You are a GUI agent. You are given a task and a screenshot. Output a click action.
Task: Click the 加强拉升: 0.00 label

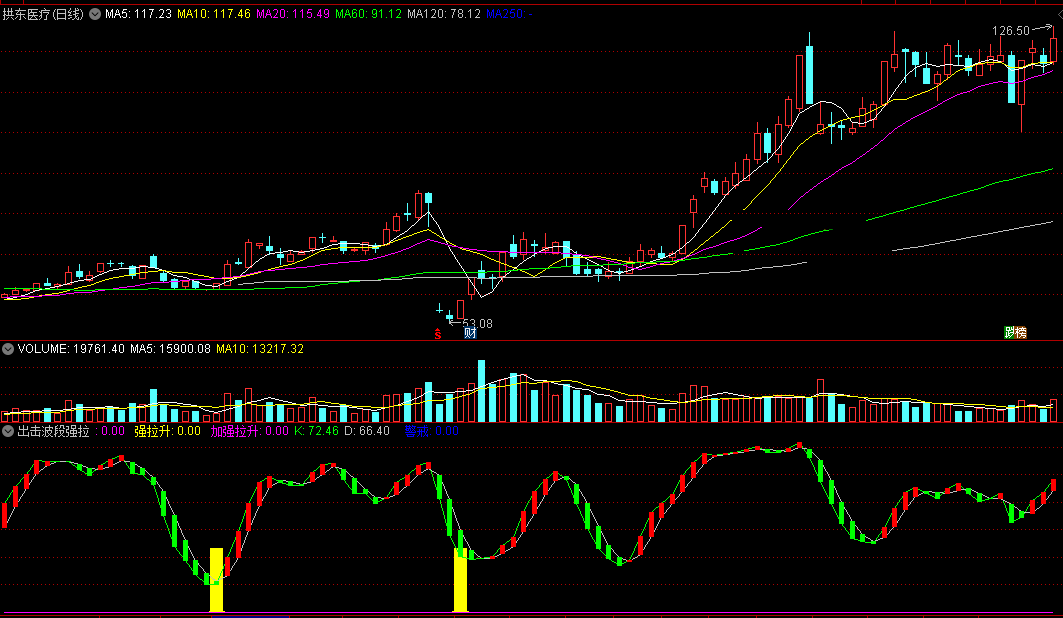(249, 431)
